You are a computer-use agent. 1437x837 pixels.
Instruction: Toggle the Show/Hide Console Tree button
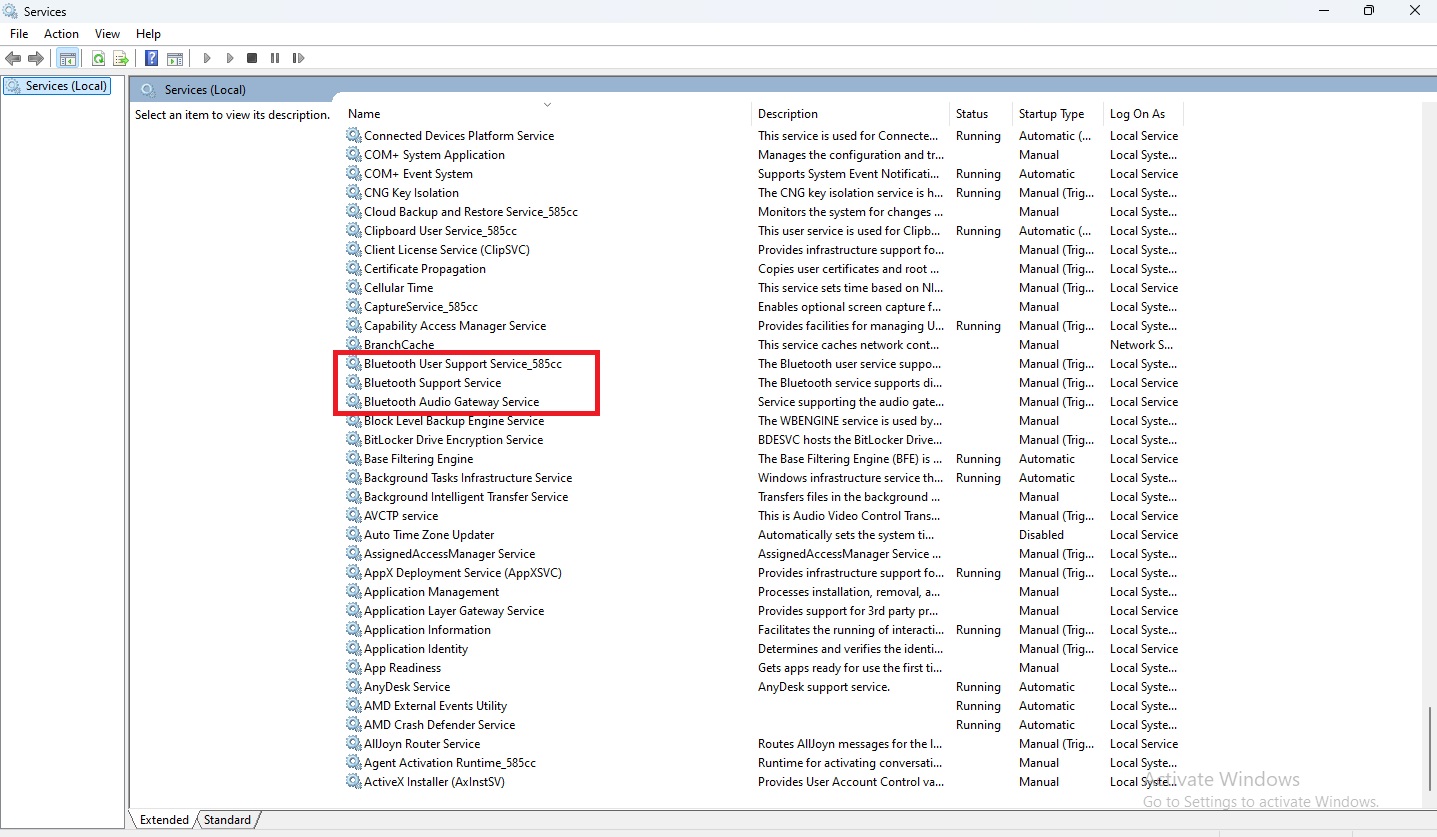67,59
